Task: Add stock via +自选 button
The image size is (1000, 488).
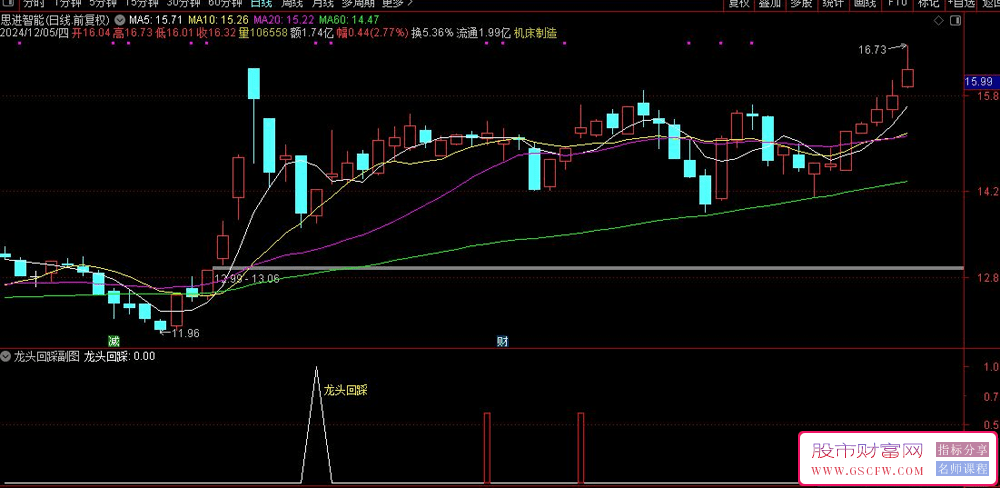Action: (962, 3)
